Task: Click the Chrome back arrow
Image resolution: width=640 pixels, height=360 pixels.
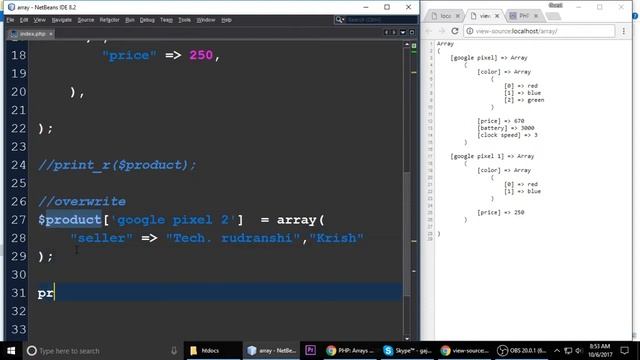Action: (x=428, y=31)
